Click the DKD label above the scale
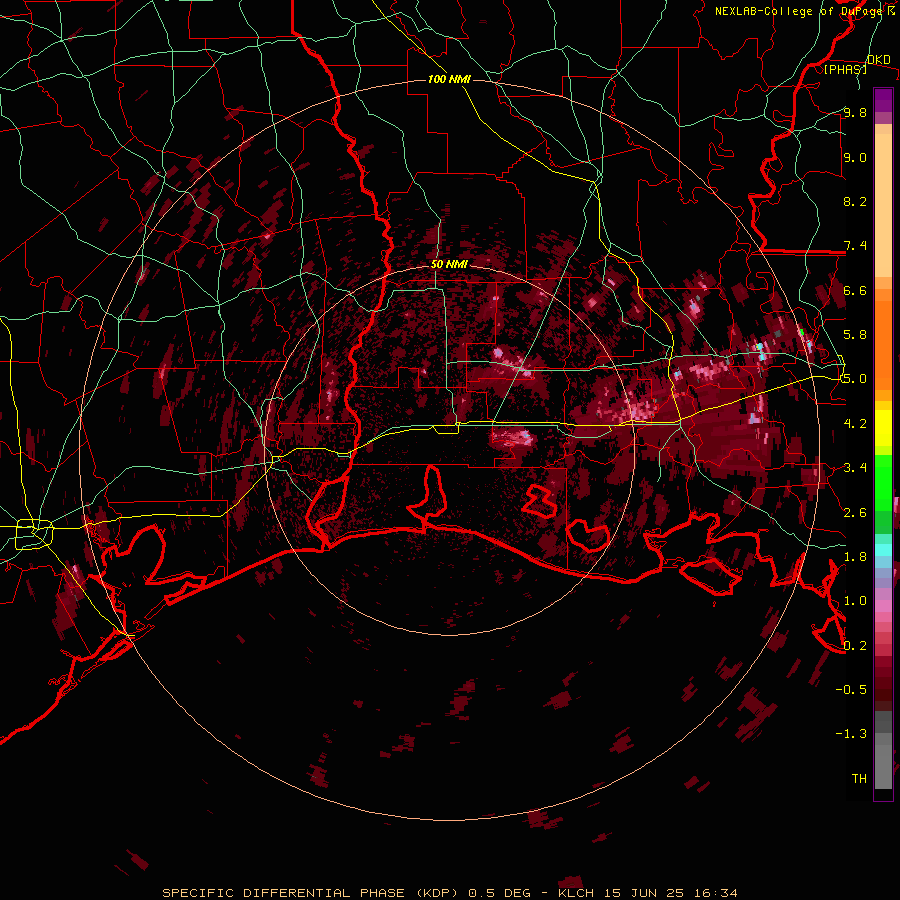The width and height of the screenshot is (900, 900). [879, 60]
